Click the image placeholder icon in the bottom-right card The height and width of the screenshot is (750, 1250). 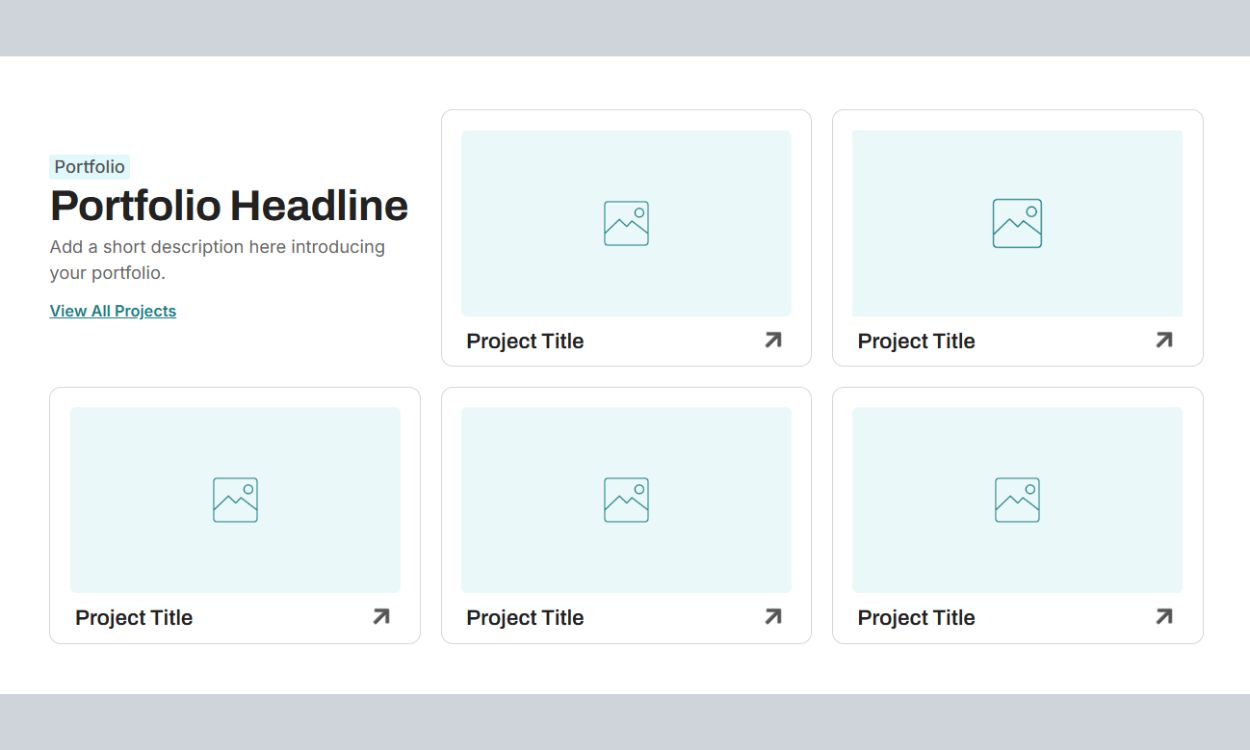pos(1017,500)
